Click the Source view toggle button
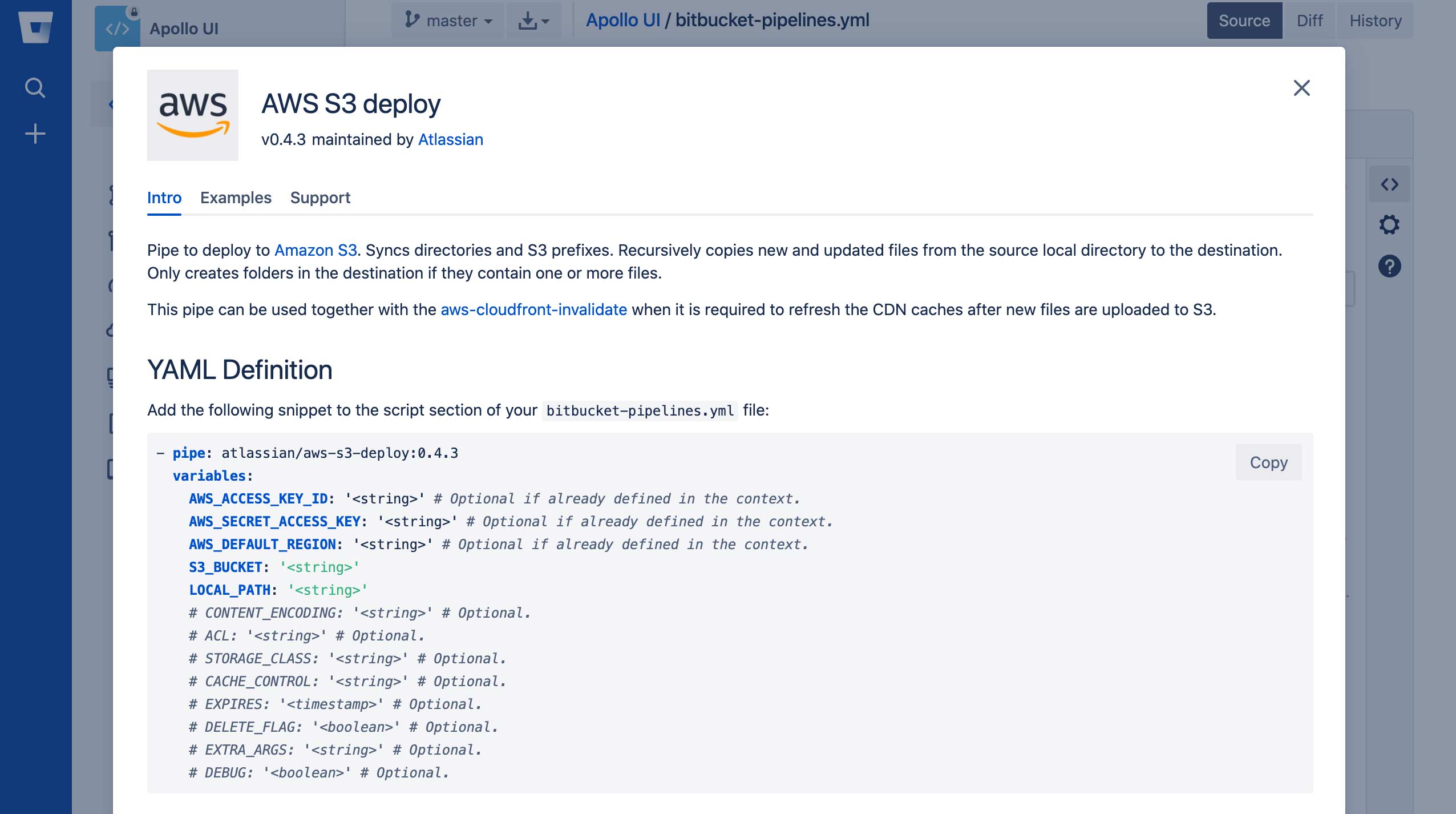The image size is (1456, 814). [1244, 20]
